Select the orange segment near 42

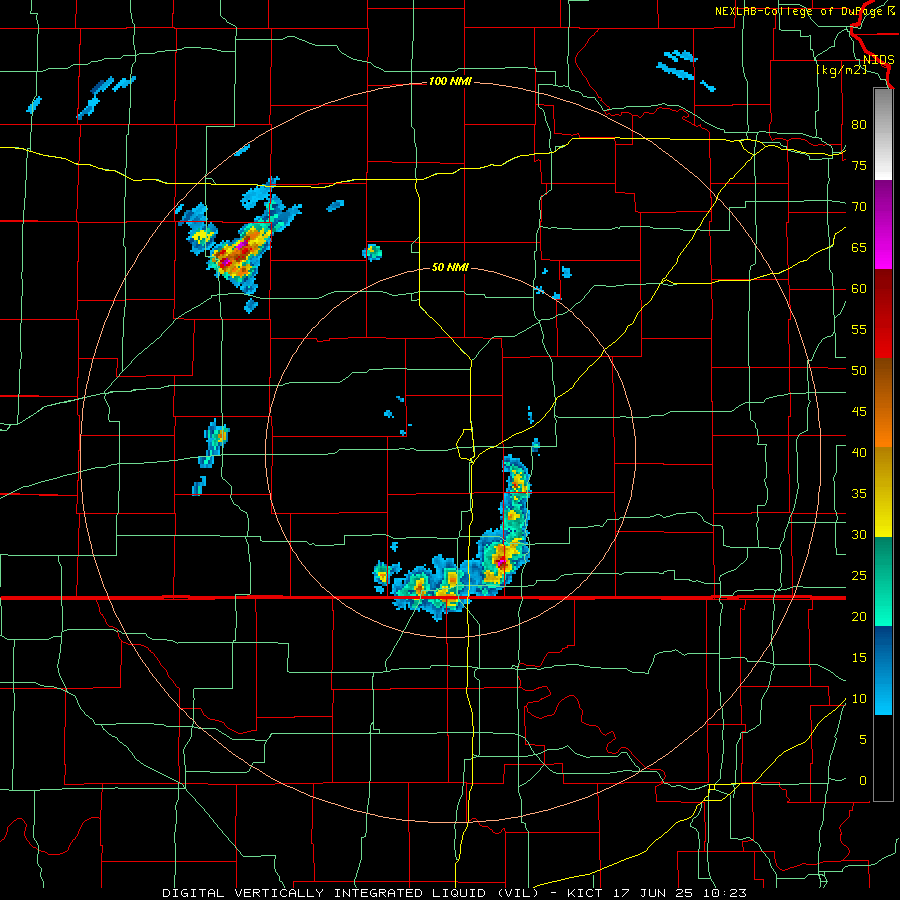coord(883,424)
